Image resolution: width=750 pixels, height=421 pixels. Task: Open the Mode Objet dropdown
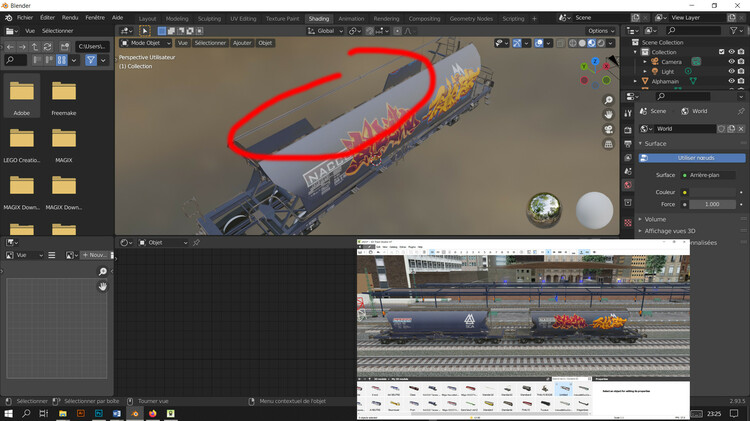tap(145, 43)
